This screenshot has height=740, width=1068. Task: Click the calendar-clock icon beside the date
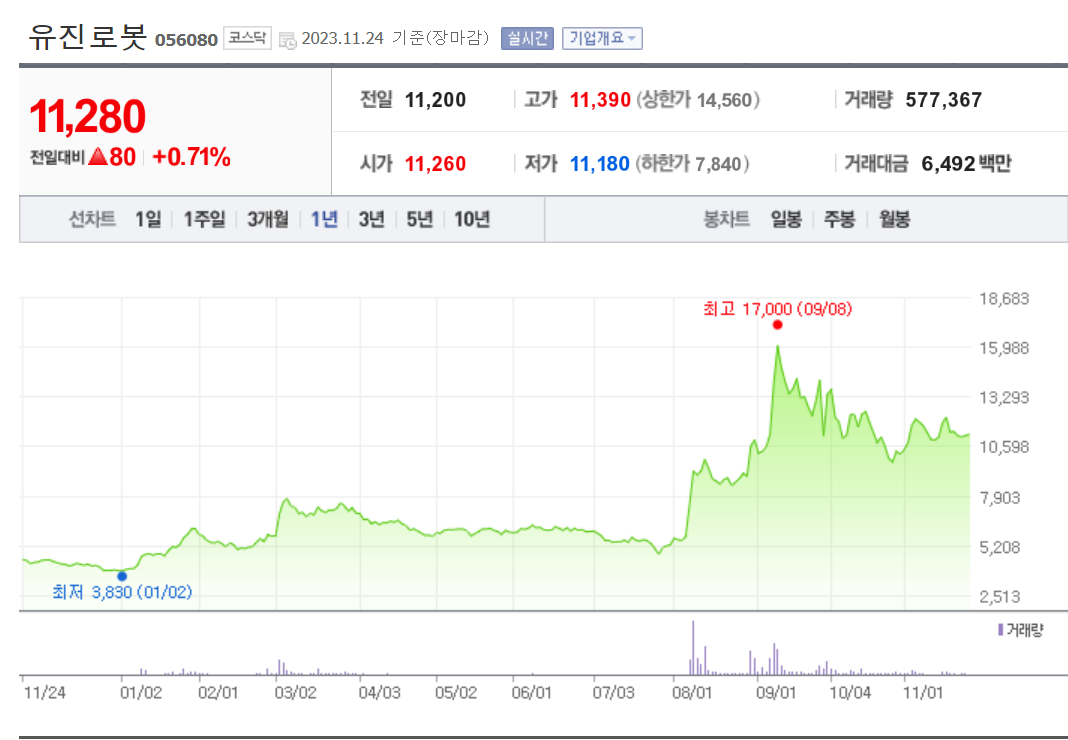click(287, 40)
